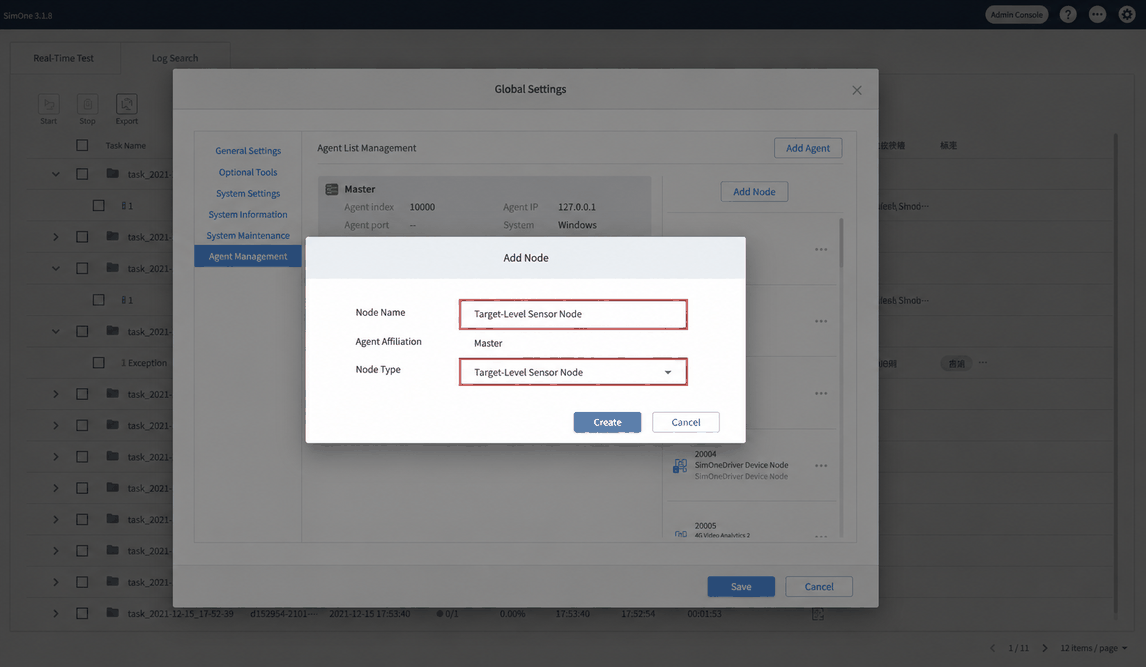Click the 00:01:53 duration cell
This screenshot has height=667, width=1146.
(x=704, y=614)
